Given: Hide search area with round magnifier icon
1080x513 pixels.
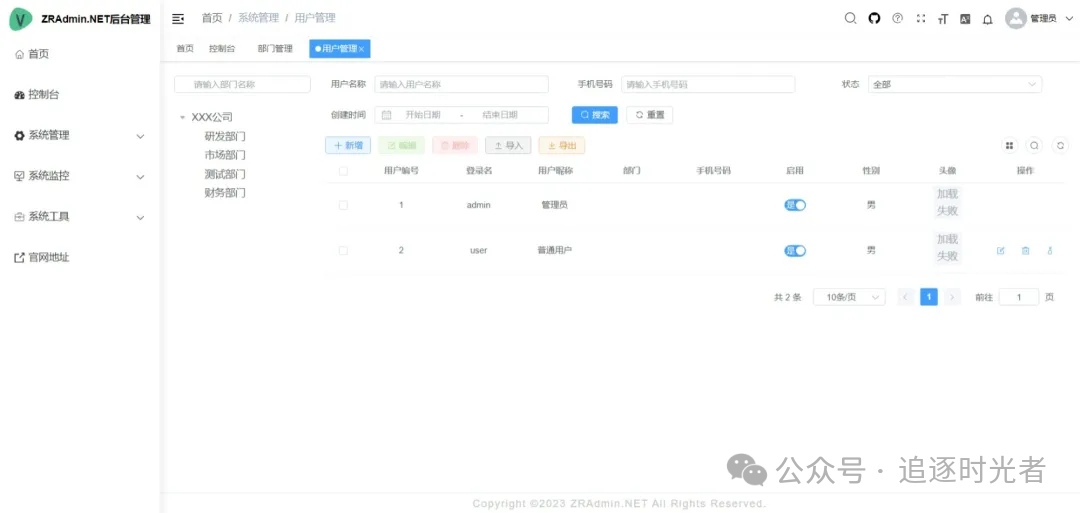Looking at the screenshot, I should click(x=1034, y=145).
